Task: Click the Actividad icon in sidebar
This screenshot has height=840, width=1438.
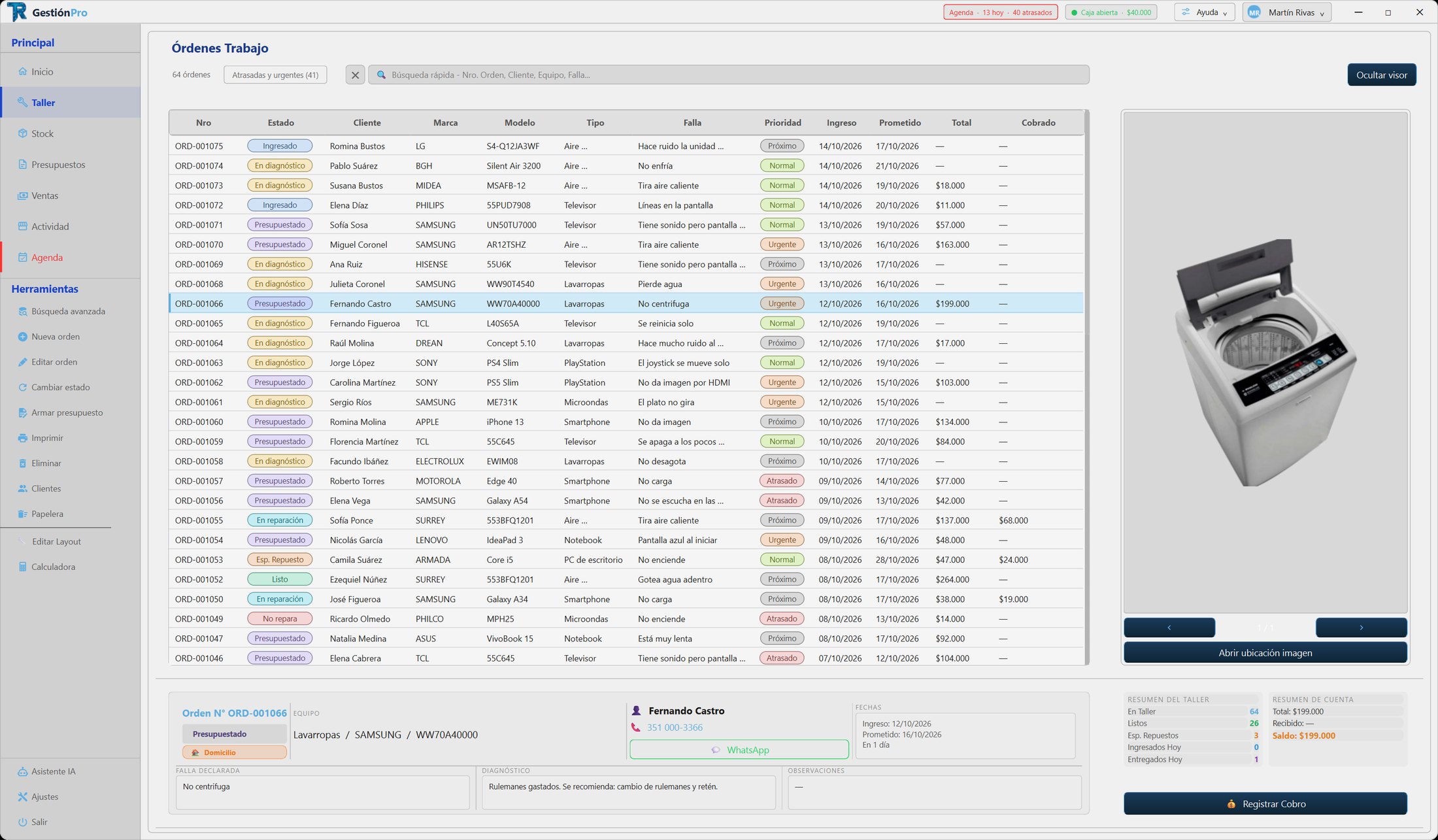Action: (23, 227)
